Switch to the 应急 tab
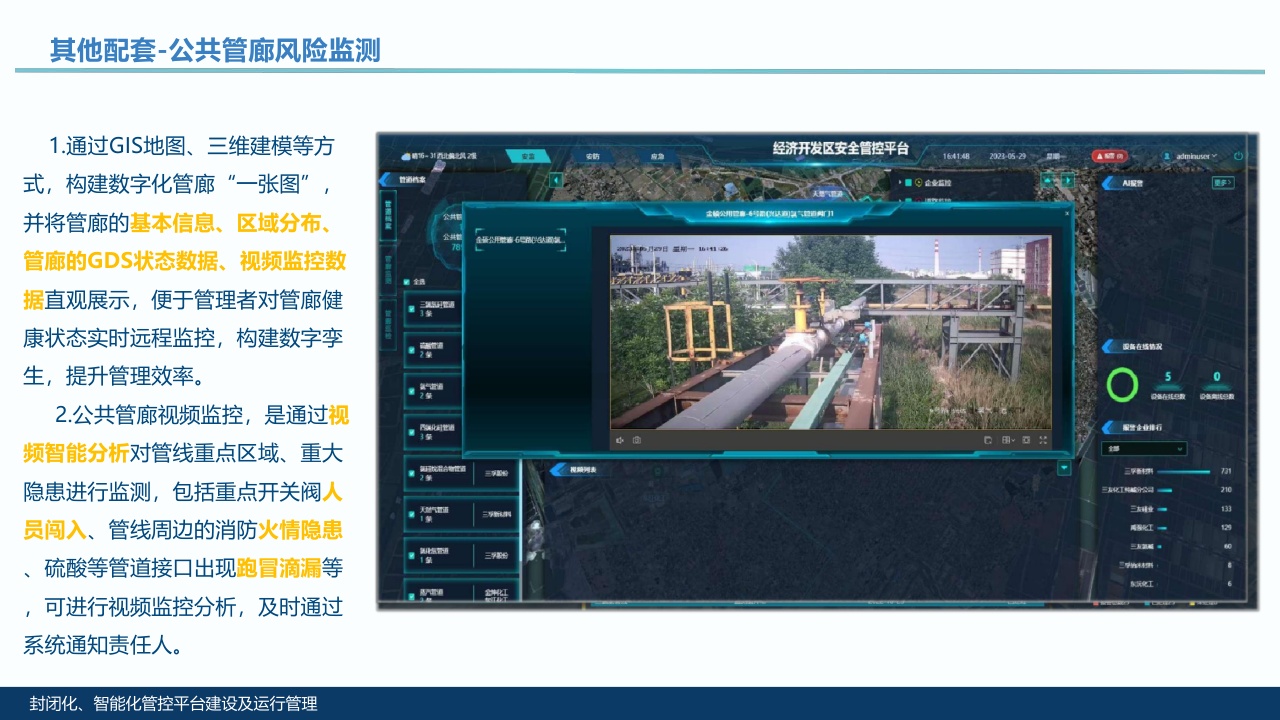The image size is (1280, 720). click(x=657, y=156)
